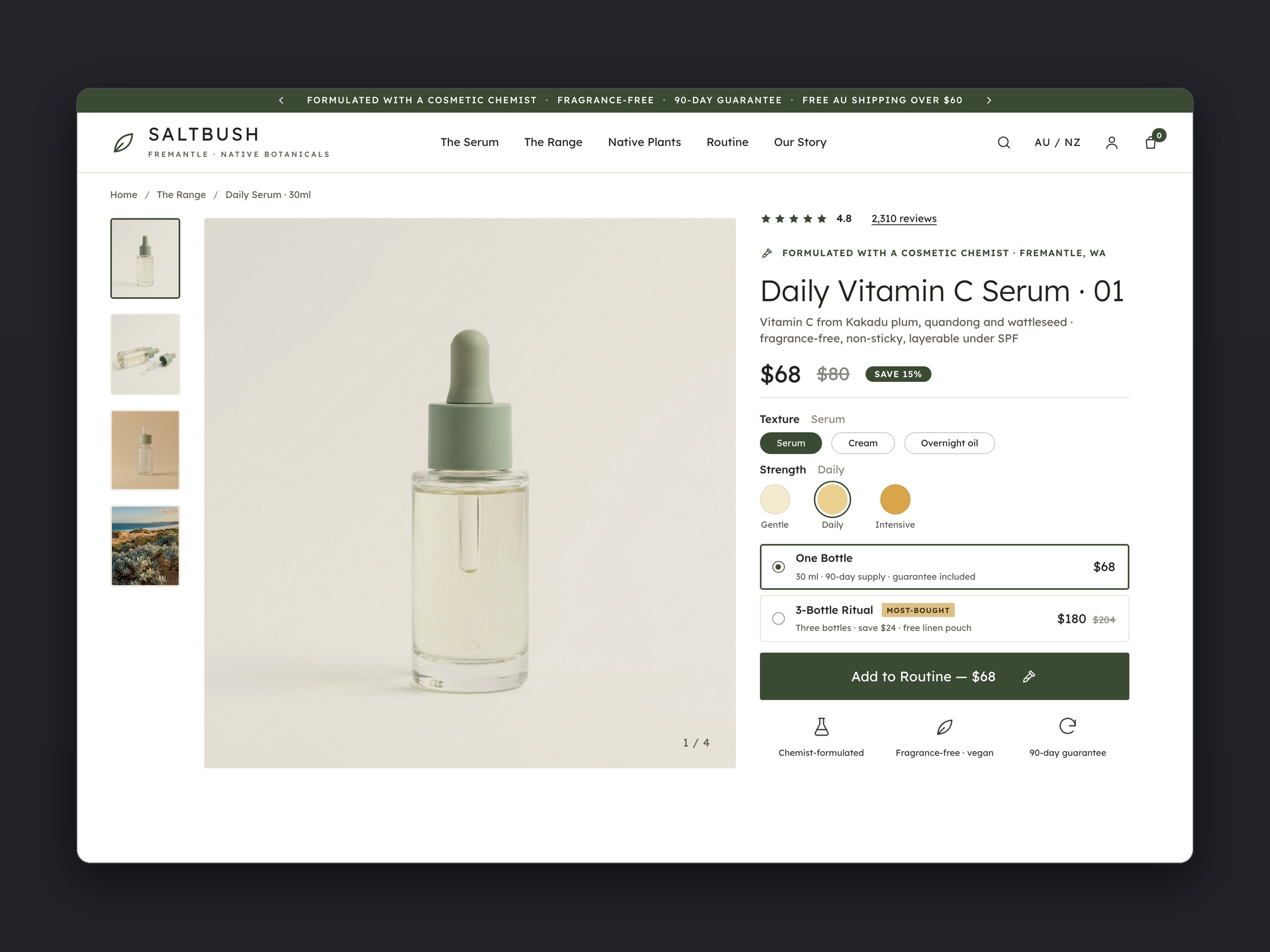Choose the Cream texture pill

click(x=863, y=443)
